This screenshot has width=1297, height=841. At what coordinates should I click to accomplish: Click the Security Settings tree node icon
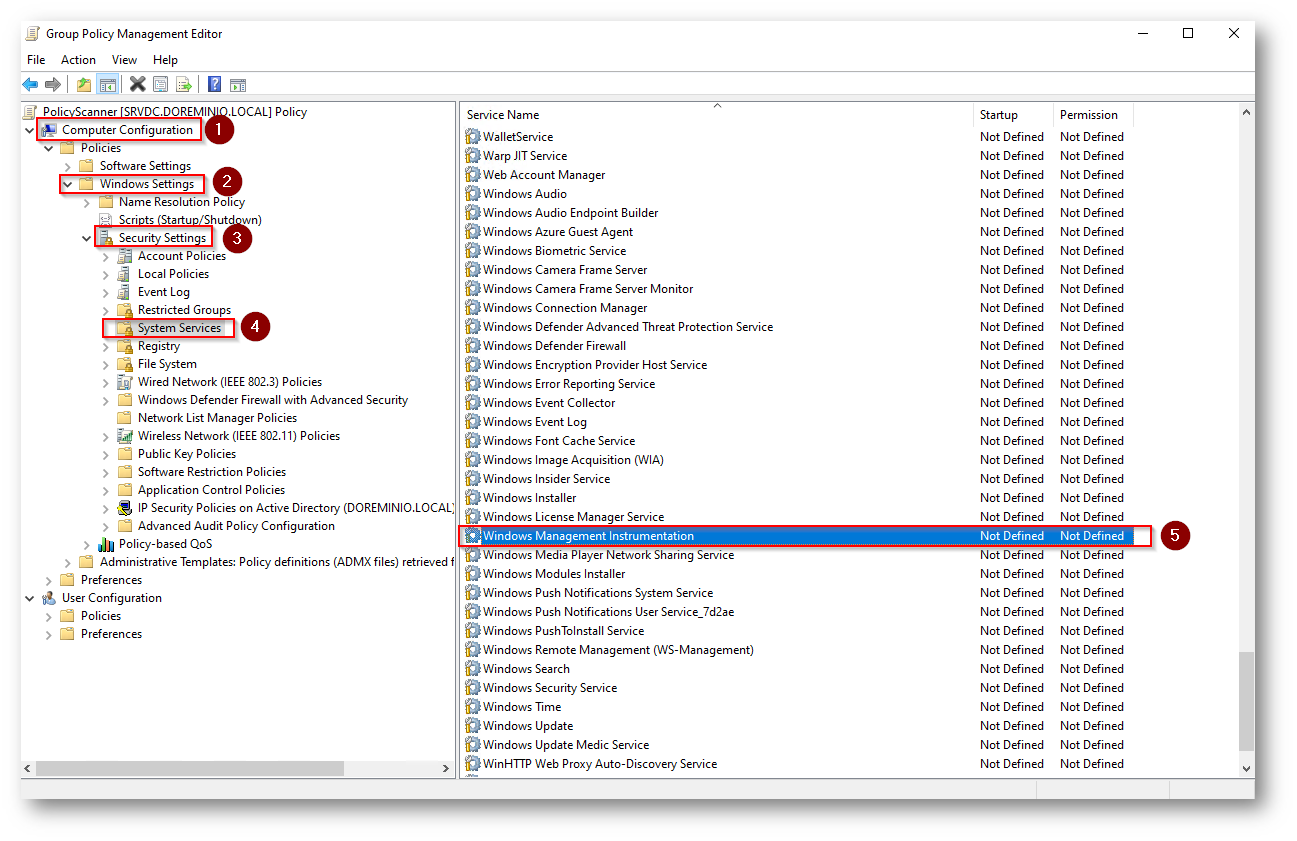106,238
